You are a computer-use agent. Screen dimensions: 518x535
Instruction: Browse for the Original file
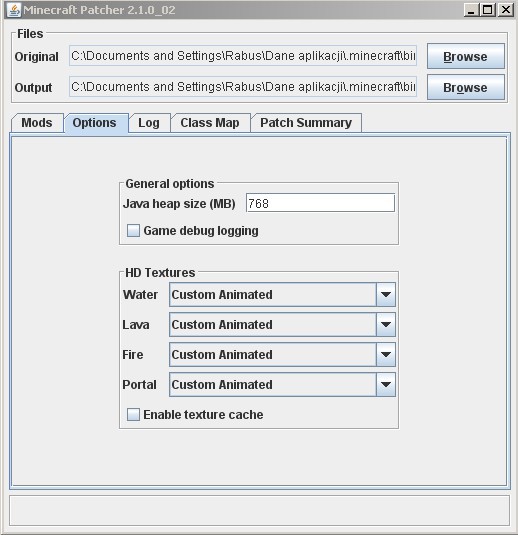tap(466, 56)
